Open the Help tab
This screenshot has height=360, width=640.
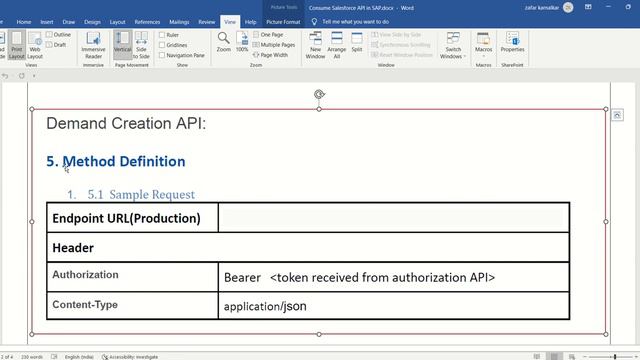[x=250, y=22]
